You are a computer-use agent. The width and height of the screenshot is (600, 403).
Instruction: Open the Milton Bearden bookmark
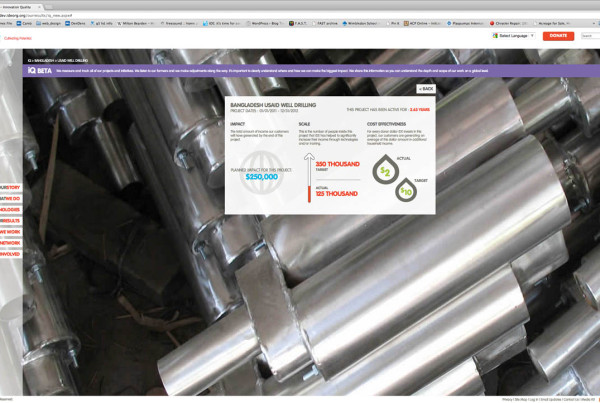click(x=135, y=23)
